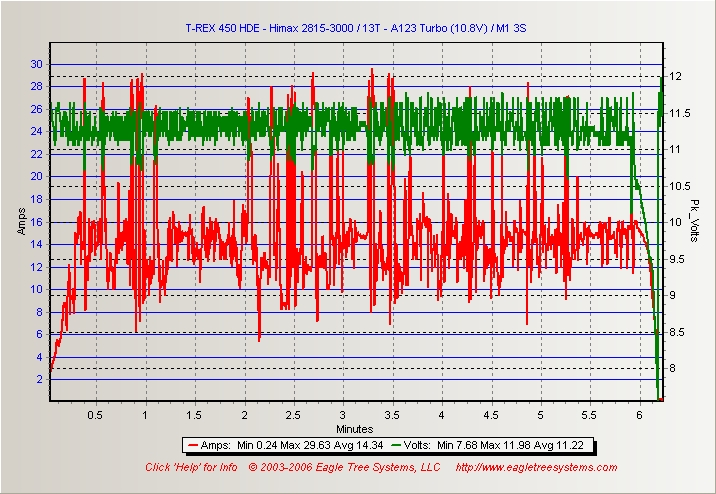Viewport: 716px width, 494px height.
Task: Click the 2.5 tick on Minutes axis
Action: point(293,415)
